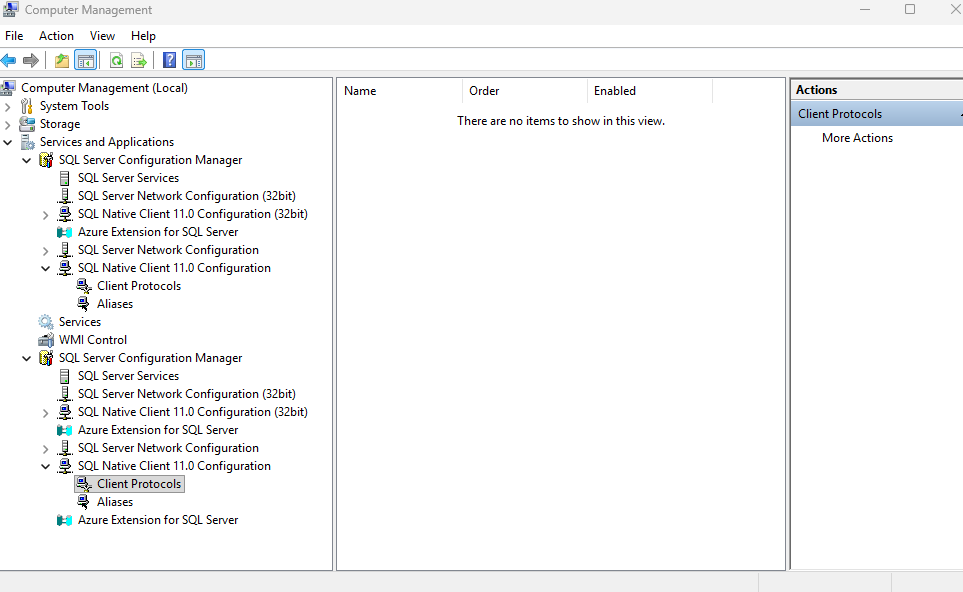Click More Actions in the Actions pane
Viewport: 963px width, 592px height.
tap(857, 137)
